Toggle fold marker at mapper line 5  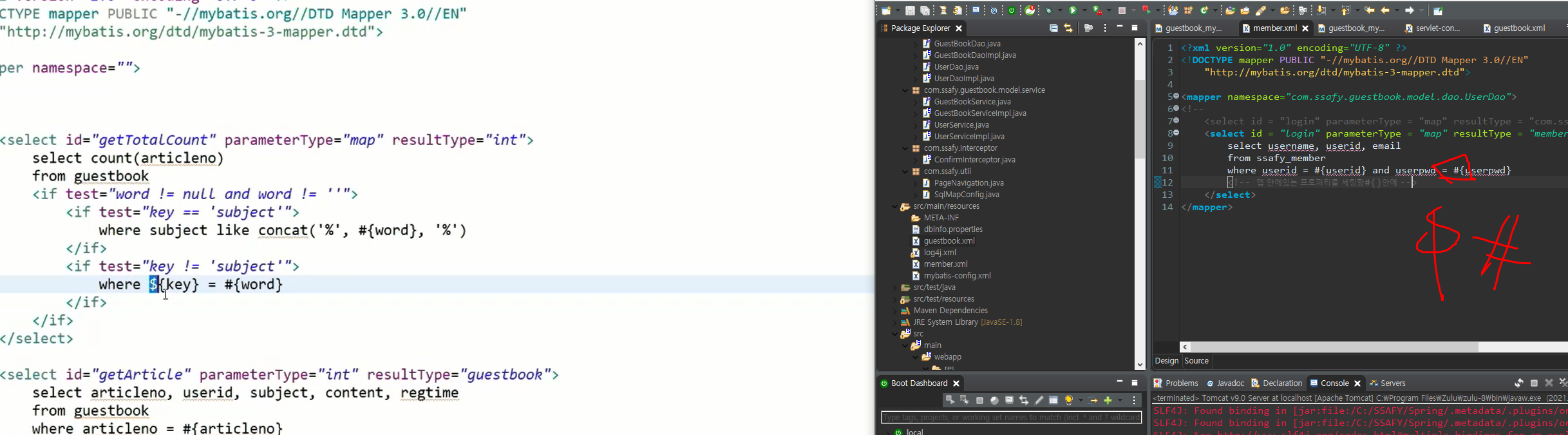[1176, 97]
